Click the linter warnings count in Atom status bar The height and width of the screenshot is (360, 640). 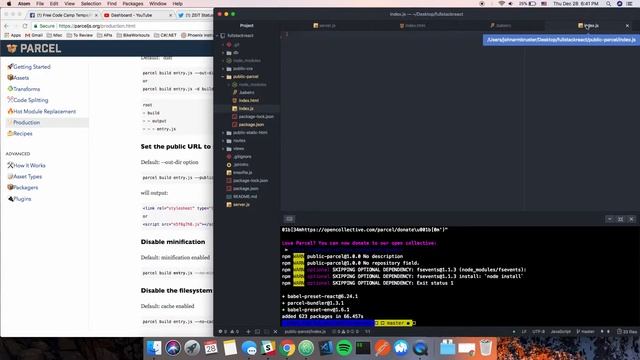tap(235, 331)
